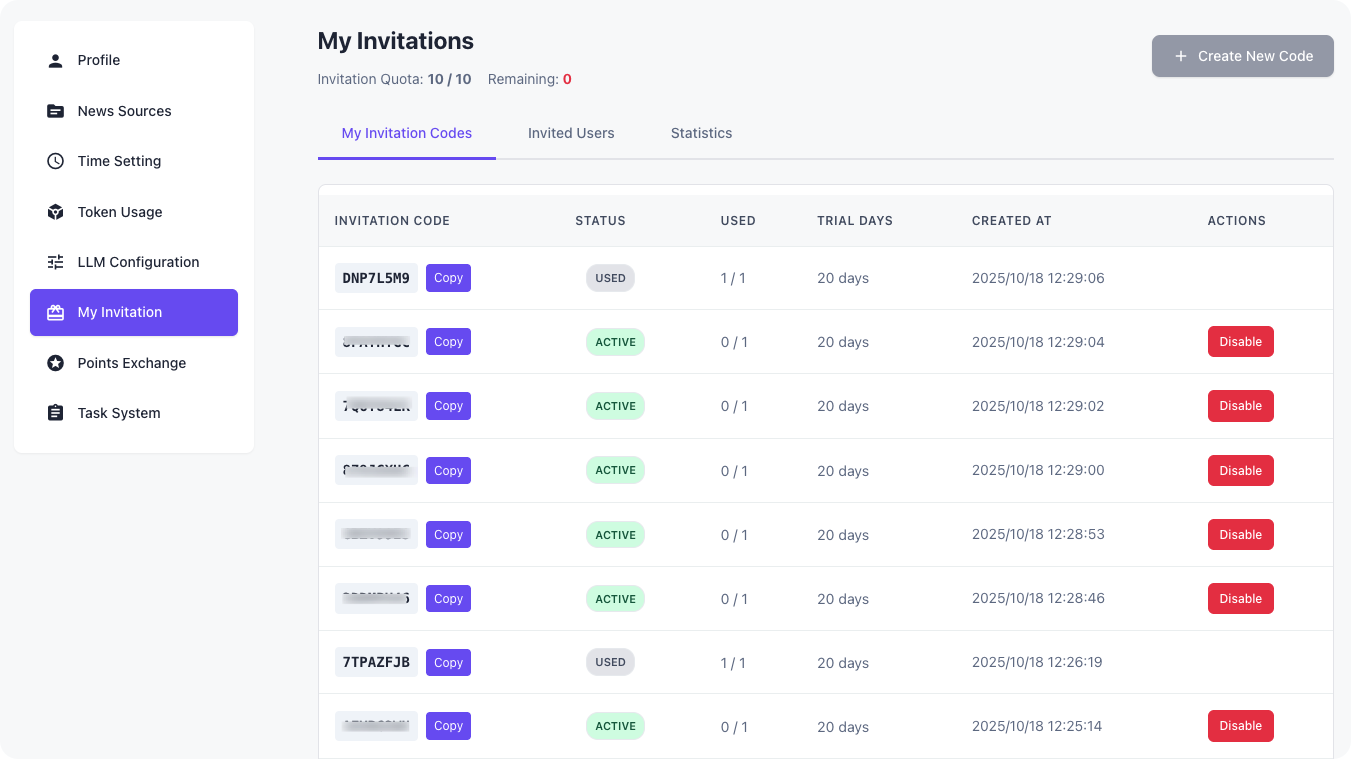Copy the code created at 12:29:02

click(448, 406)
